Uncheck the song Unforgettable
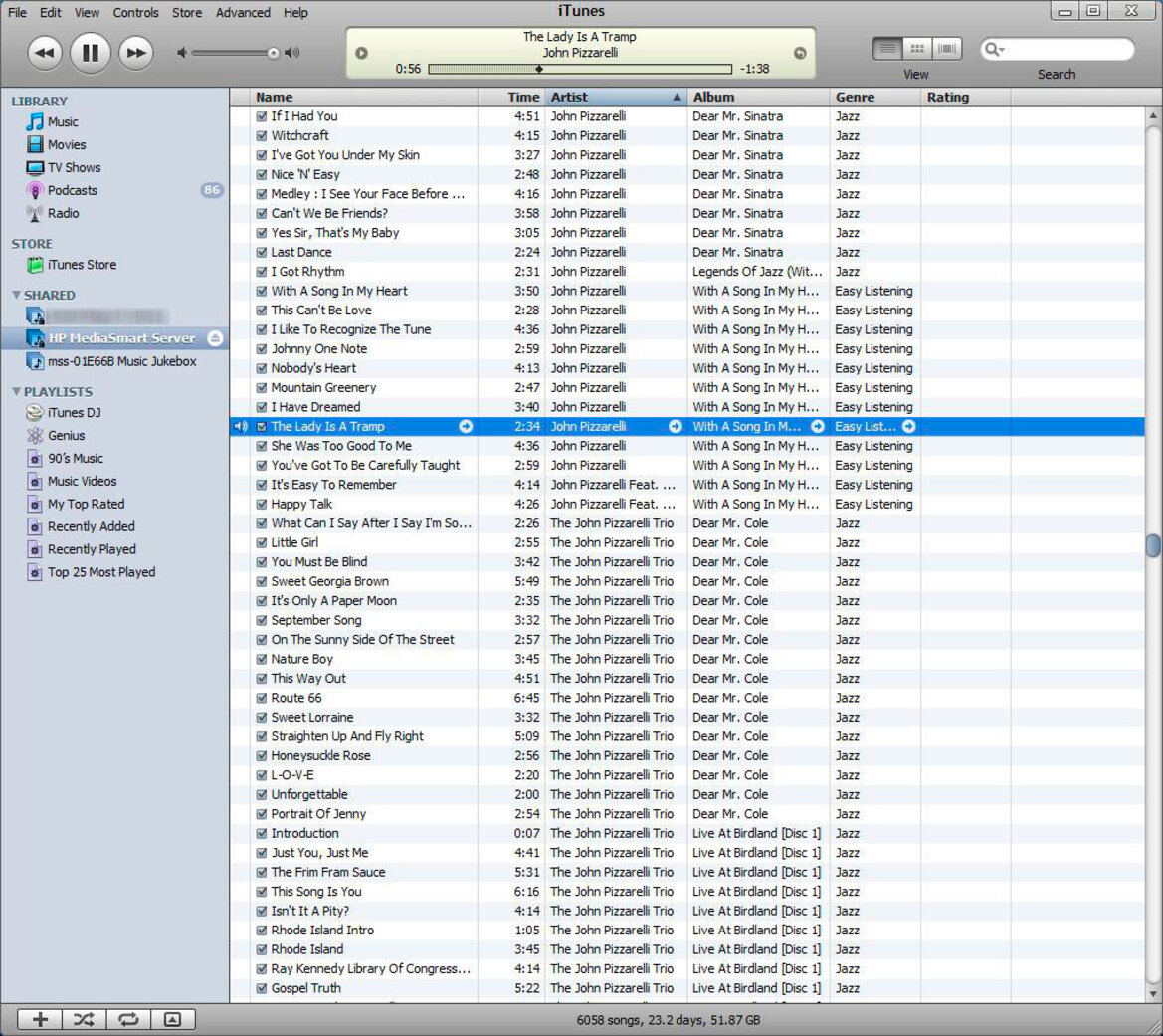 261,795
